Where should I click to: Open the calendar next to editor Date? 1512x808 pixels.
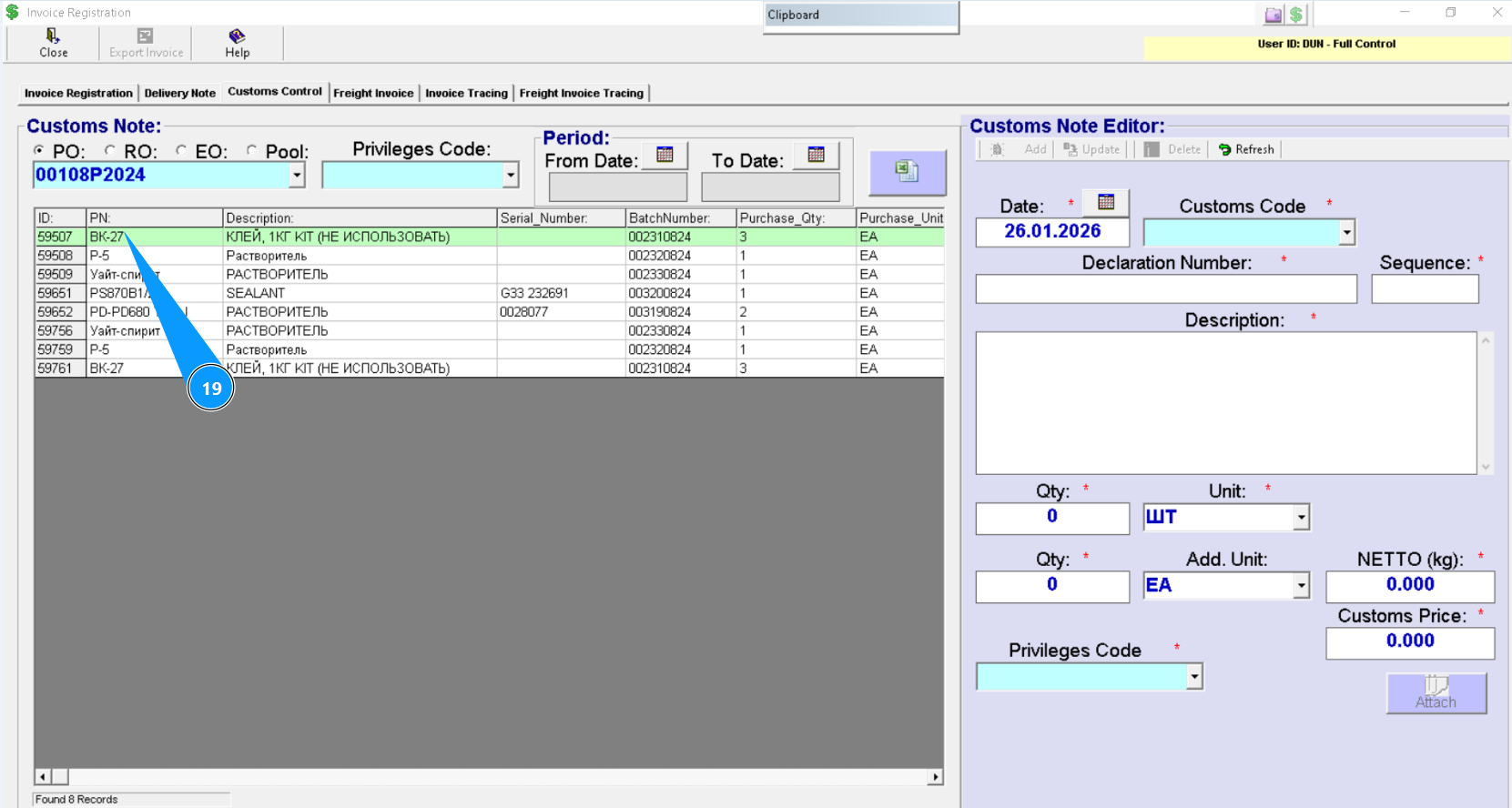coord(1106,202)
